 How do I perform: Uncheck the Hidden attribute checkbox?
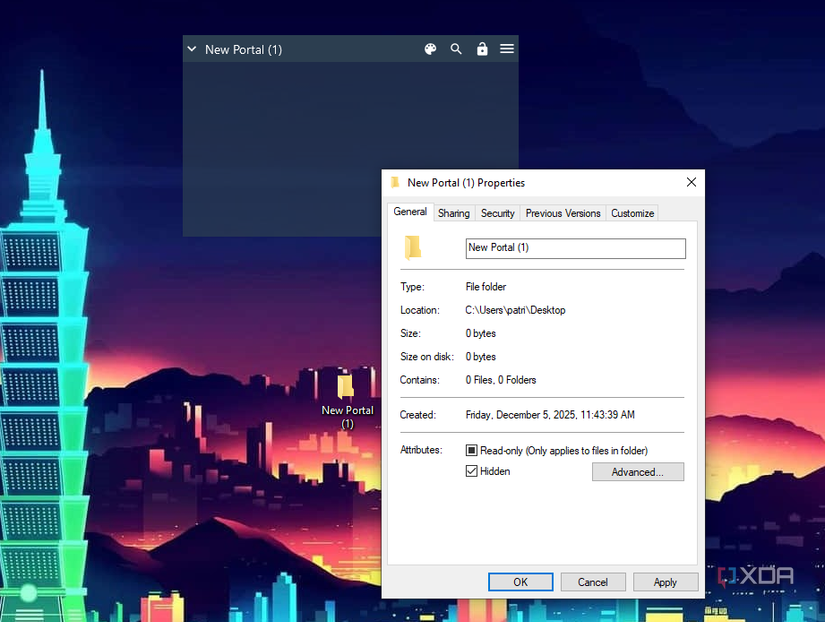471,471
